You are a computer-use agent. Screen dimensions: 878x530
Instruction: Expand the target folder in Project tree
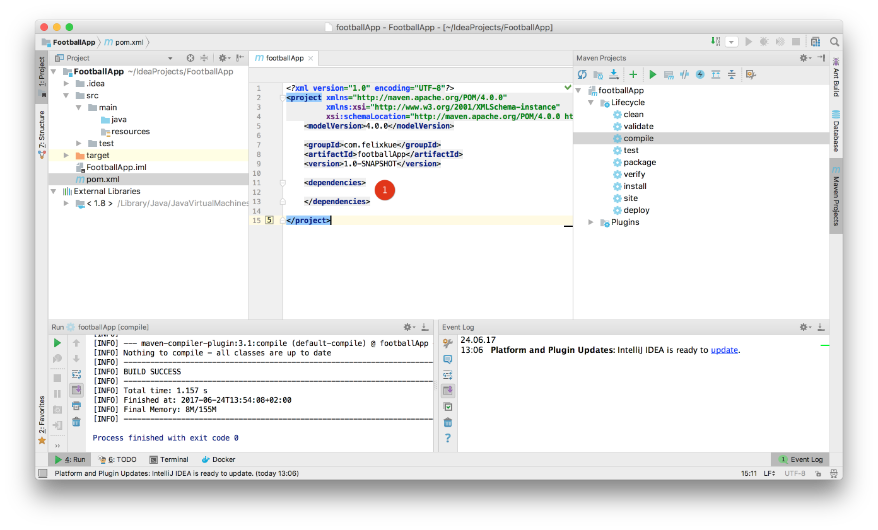pyautogui.click(x=67, y=155)
